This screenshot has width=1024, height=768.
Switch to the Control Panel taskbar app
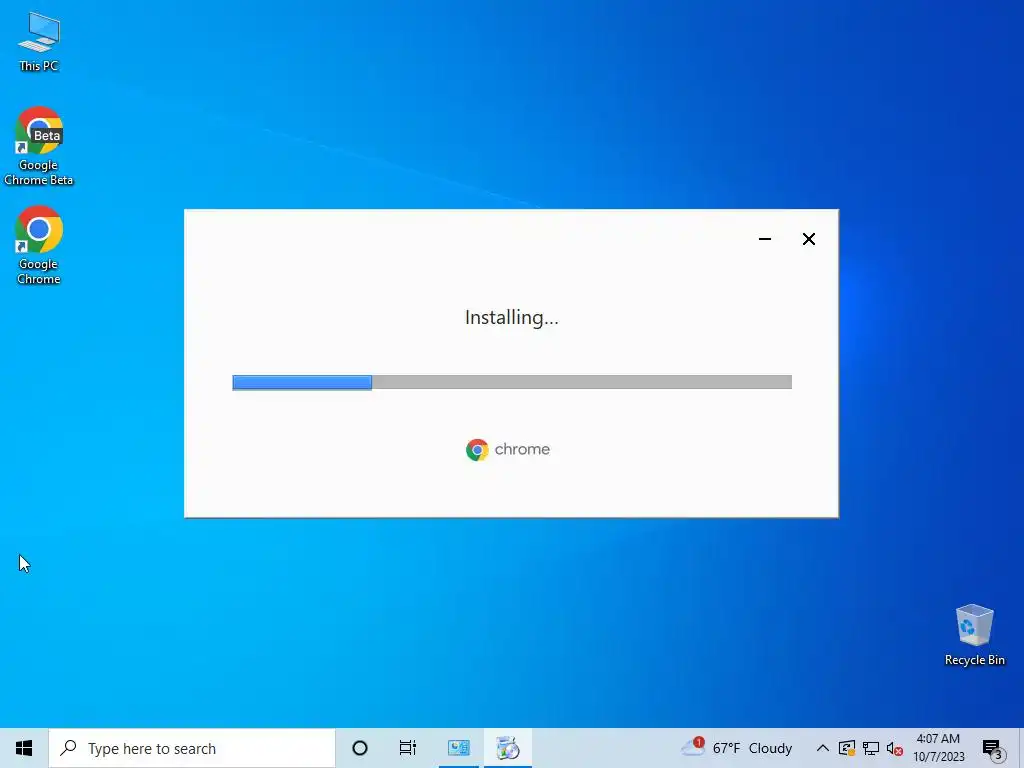pyautogui.click(x=458, y=748)
